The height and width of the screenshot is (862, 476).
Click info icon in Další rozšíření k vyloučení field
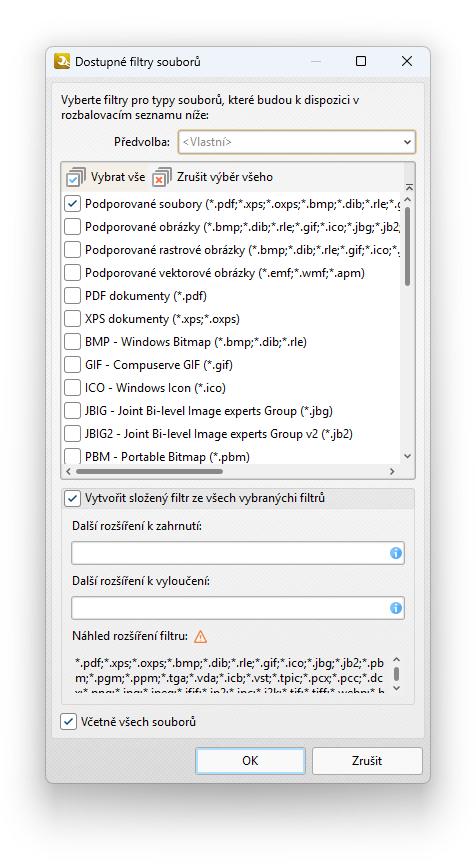coord(396,608)
